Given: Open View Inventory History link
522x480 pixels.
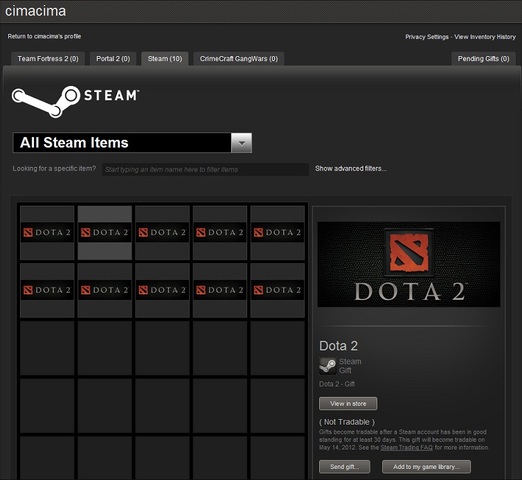Looking at the screenshot, I should tap(485, 37).
